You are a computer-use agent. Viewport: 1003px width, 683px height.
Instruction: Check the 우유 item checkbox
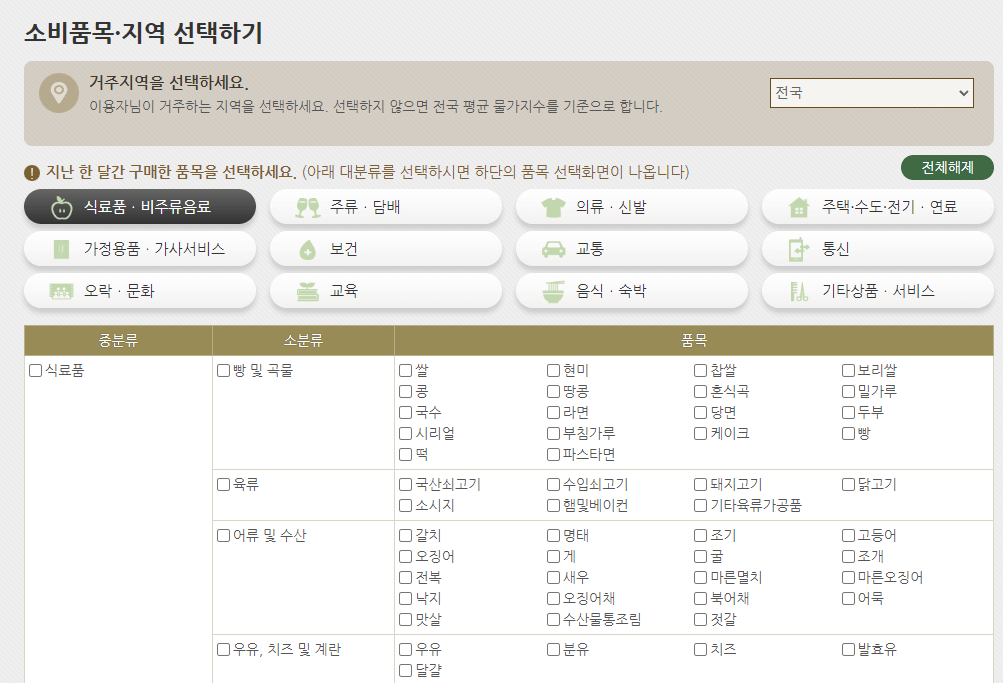click(404, 649)
